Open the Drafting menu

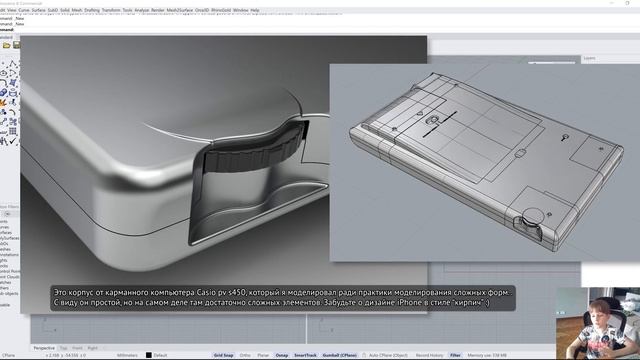[x=92, y=10]
